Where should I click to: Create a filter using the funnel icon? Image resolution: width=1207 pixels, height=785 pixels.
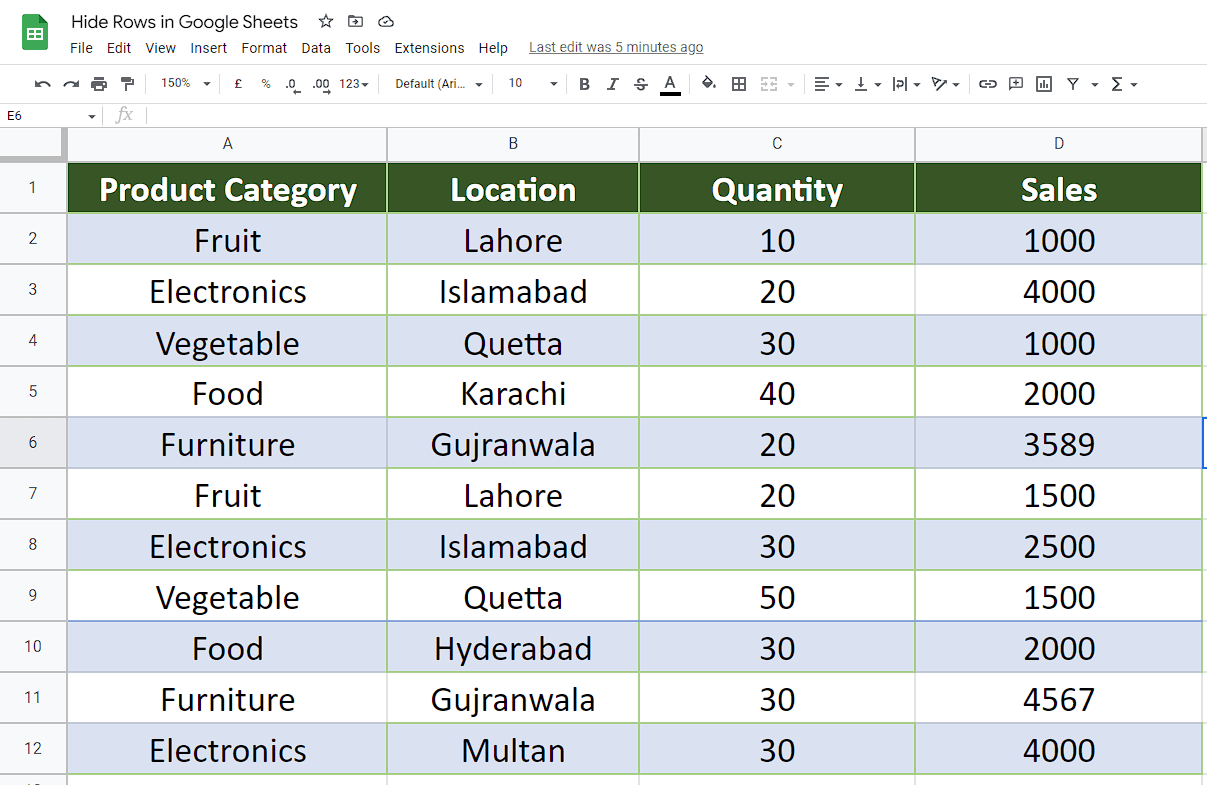coord(1071,84)
